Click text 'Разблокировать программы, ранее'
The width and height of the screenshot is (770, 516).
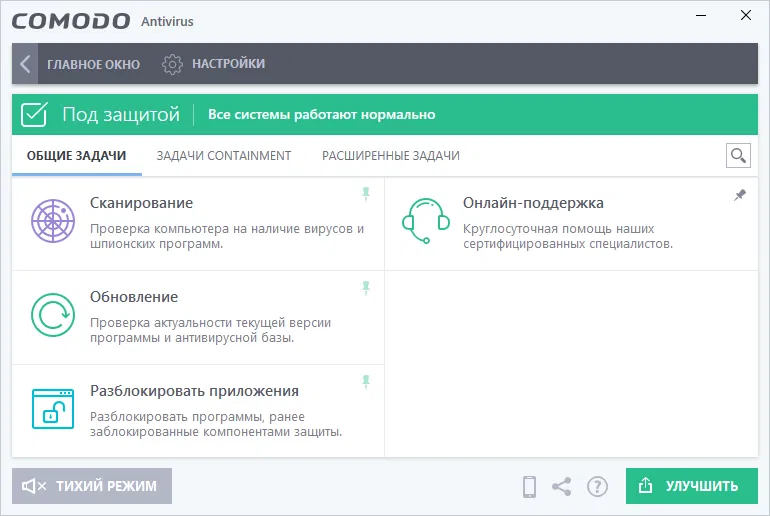(x=197, y=417)
